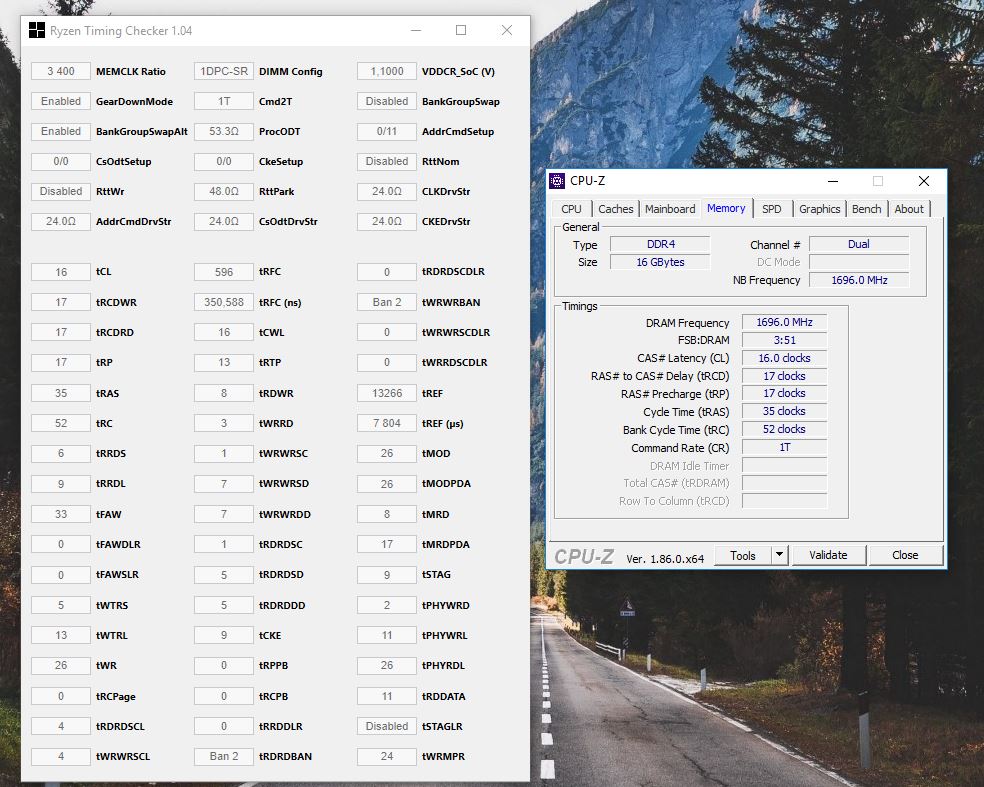The image size is (984, 787).
Task: Close the Ryzen Timing Checker window
Action: (506, 30)
